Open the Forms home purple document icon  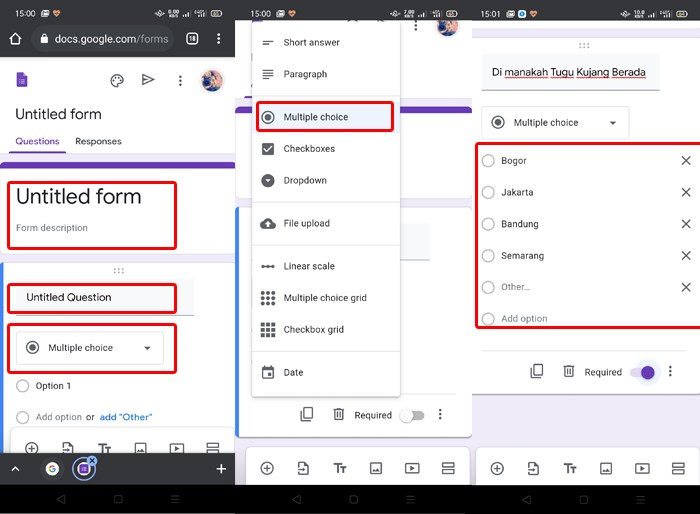[22, 80]
